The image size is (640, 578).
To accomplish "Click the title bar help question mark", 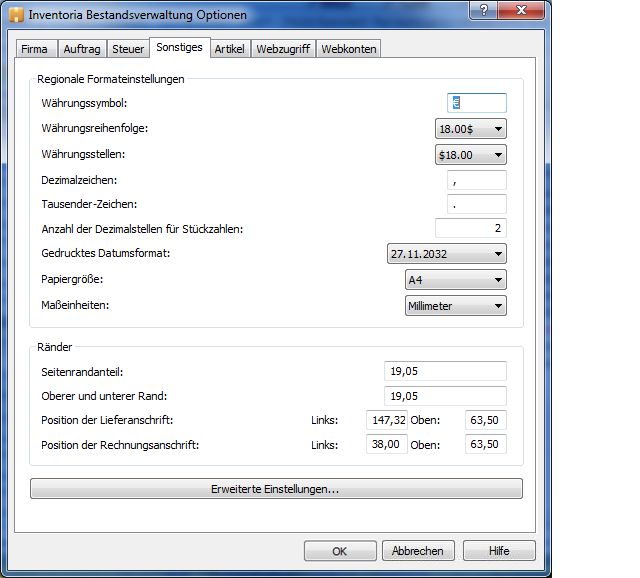I will point(484,10).
